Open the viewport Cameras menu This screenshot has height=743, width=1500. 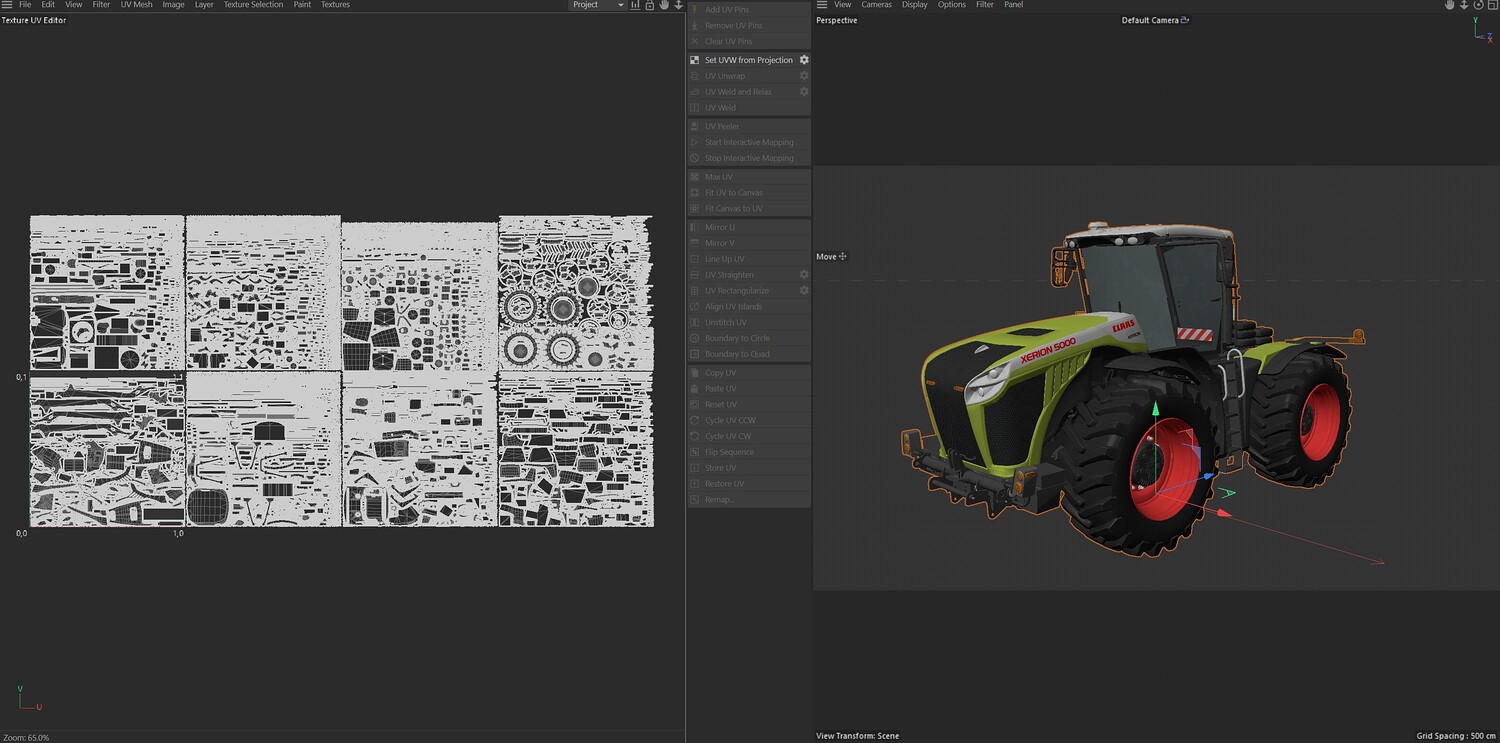(x=876, y=5)
